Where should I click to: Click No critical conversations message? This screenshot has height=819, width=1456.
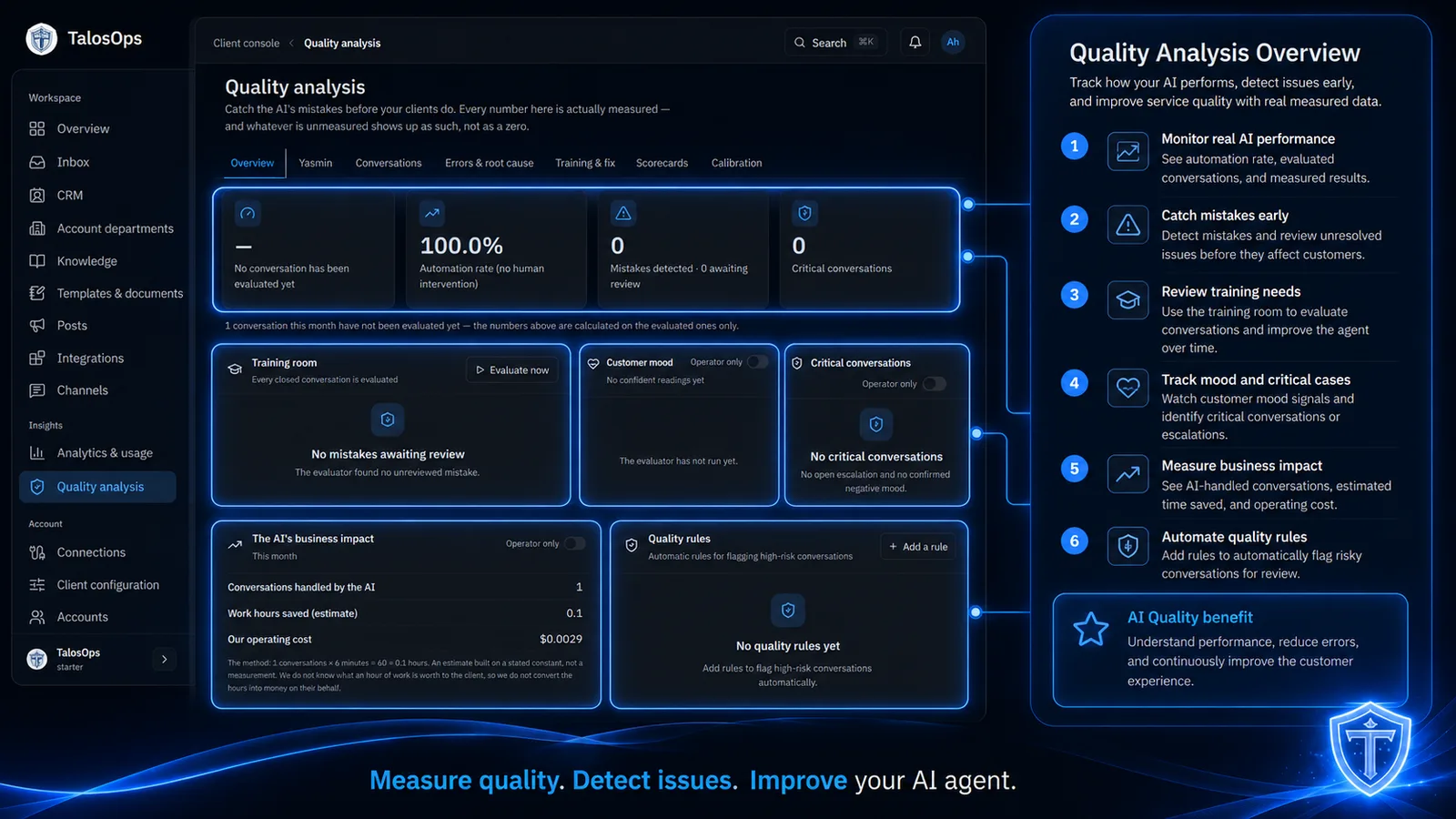click(876, 457)
